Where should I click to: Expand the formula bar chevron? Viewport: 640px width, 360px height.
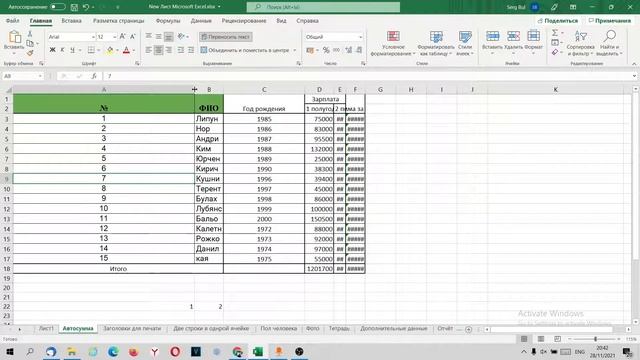click(x=634, y=76)
